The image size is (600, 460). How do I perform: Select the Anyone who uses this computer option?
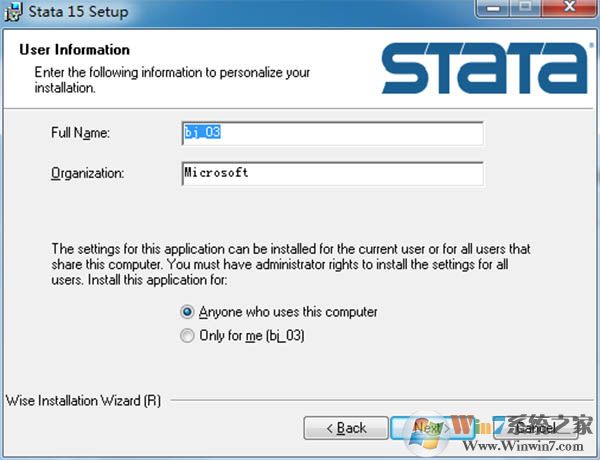[187, 312]
